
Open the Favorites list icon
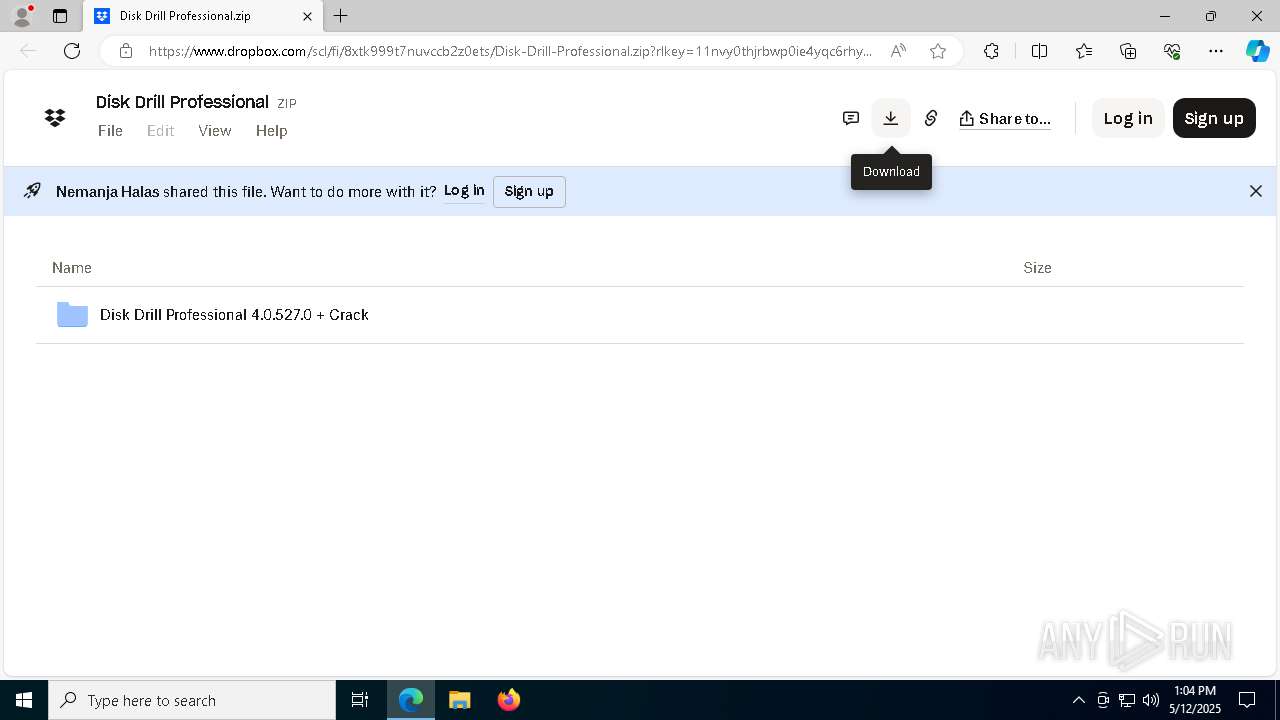pos(1084,51)
